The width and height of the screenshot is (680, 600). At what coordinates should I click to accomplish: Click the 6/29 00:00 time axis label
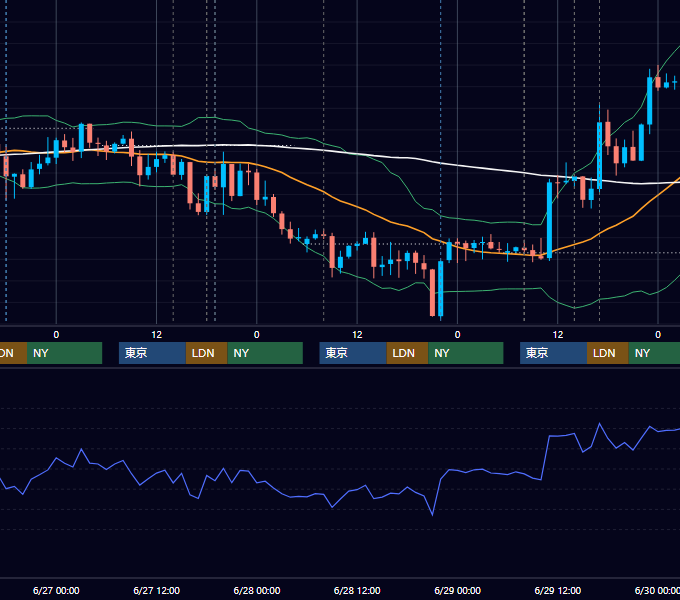coord(458,590)
